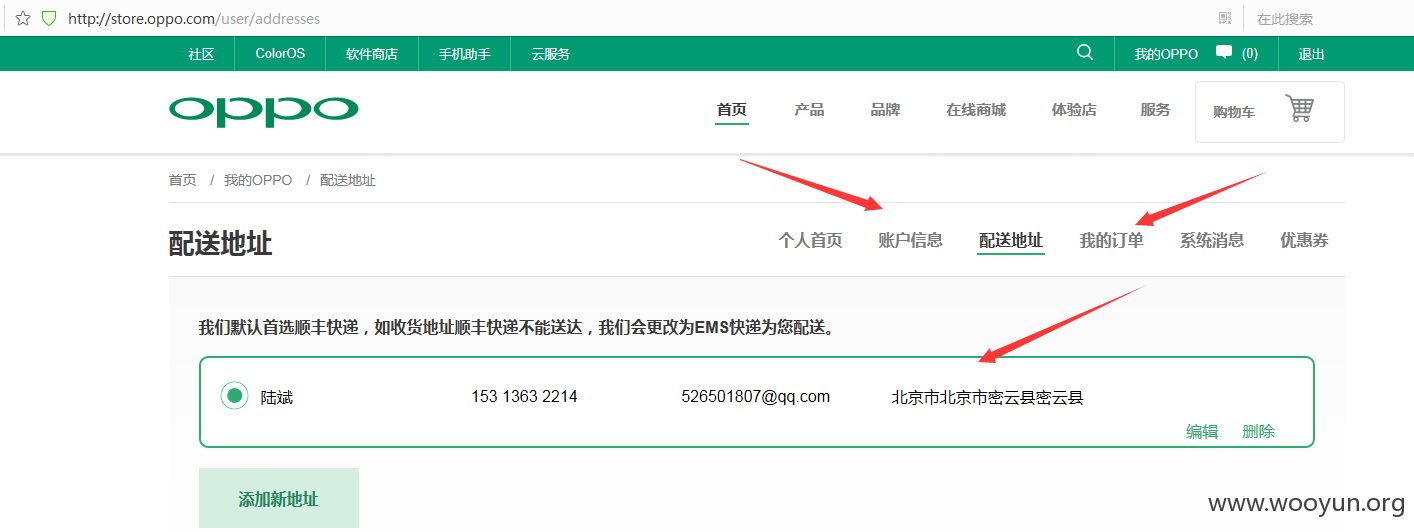Screen dimensions: 1414x532
Task: Select the 配送地址 tab
Action: [1011, 240]
